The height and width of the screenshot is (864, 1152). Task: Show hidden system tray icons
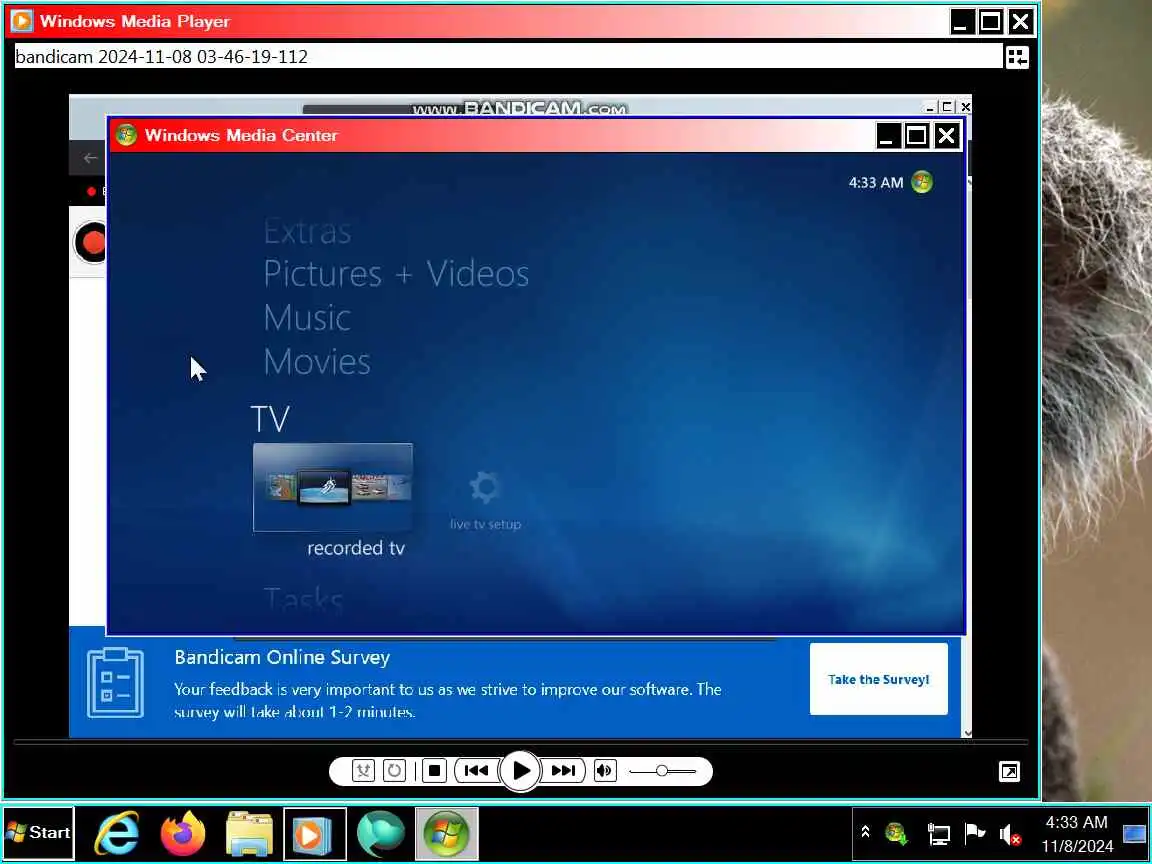(x=865, y=832)
